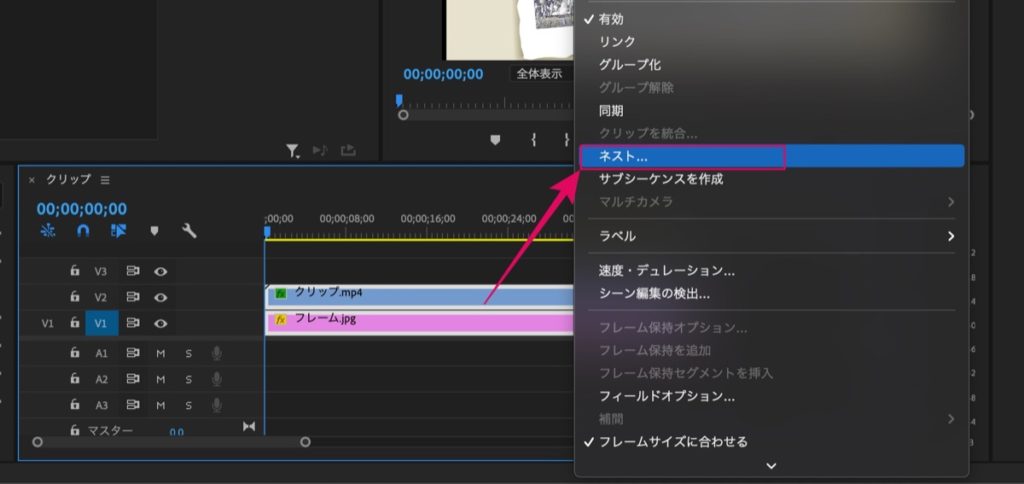
Task: Enable voice-over record on track A1
Action: point(217,353)
